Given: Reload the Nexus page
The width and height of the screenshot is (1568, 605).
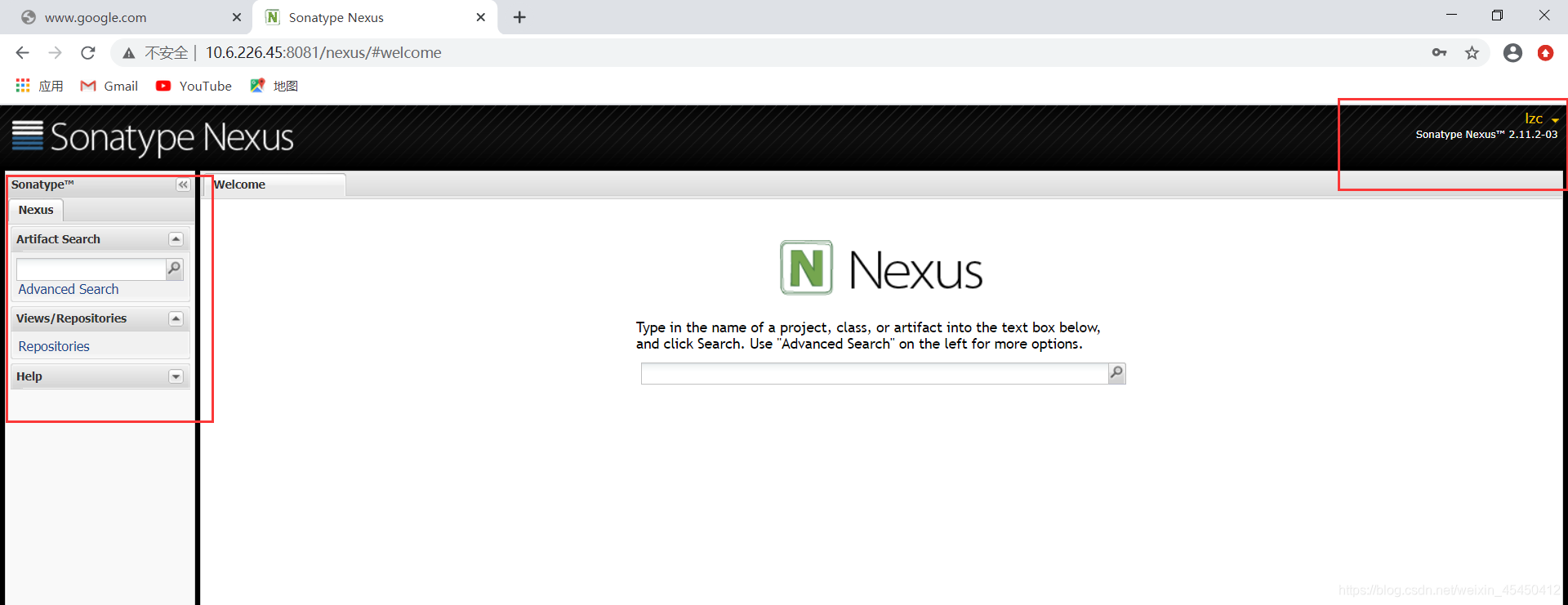Looking at the screenshot, I should click(x=88, y=53).
